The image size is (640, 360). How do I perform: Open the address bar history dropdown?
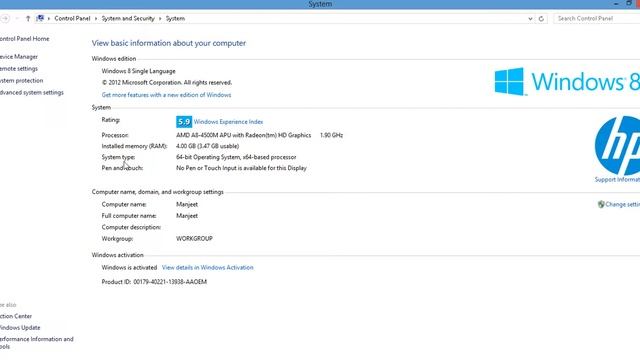530,19
